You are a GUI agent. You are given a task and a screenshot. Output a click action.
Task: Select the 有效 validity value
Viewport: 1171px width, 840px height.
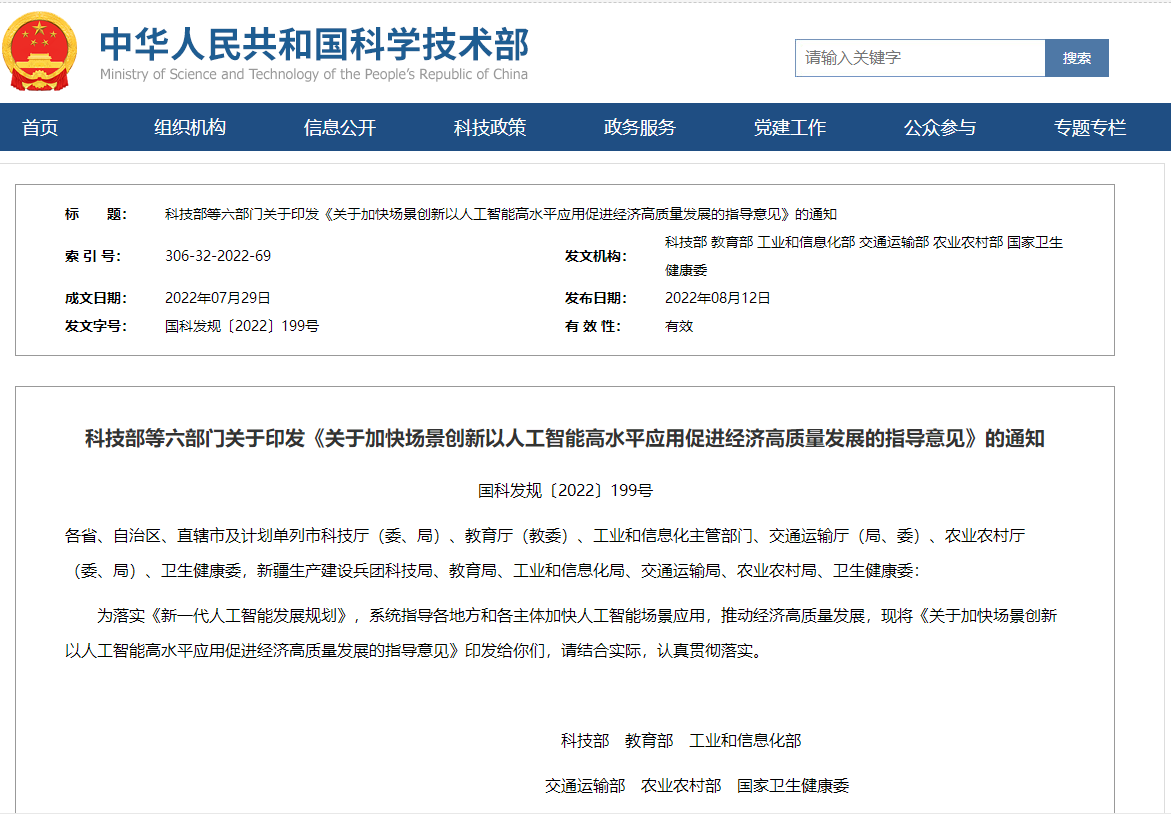pos(679,326)
